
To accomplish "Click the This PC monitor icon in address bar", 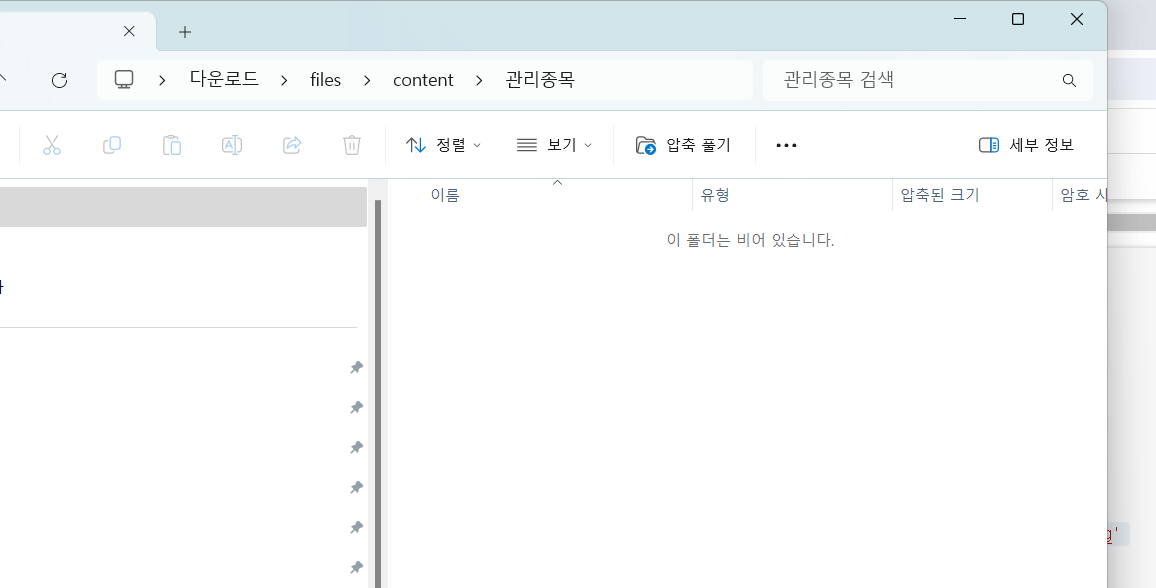I will click(124, 80).
